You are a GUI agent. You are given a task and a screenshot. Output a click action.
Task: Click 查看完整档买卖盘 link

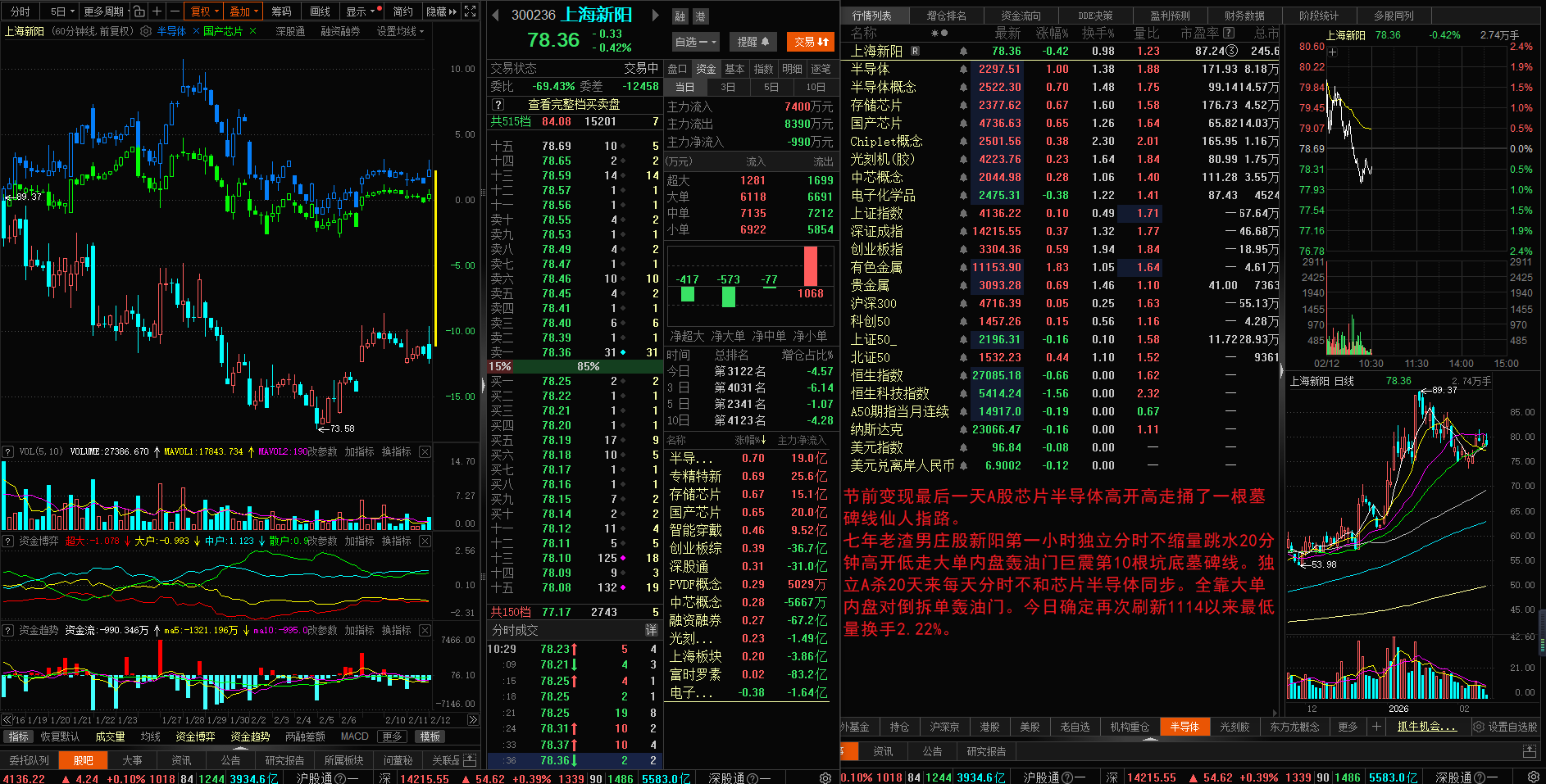pyautogui.click(x=574, y=105)
